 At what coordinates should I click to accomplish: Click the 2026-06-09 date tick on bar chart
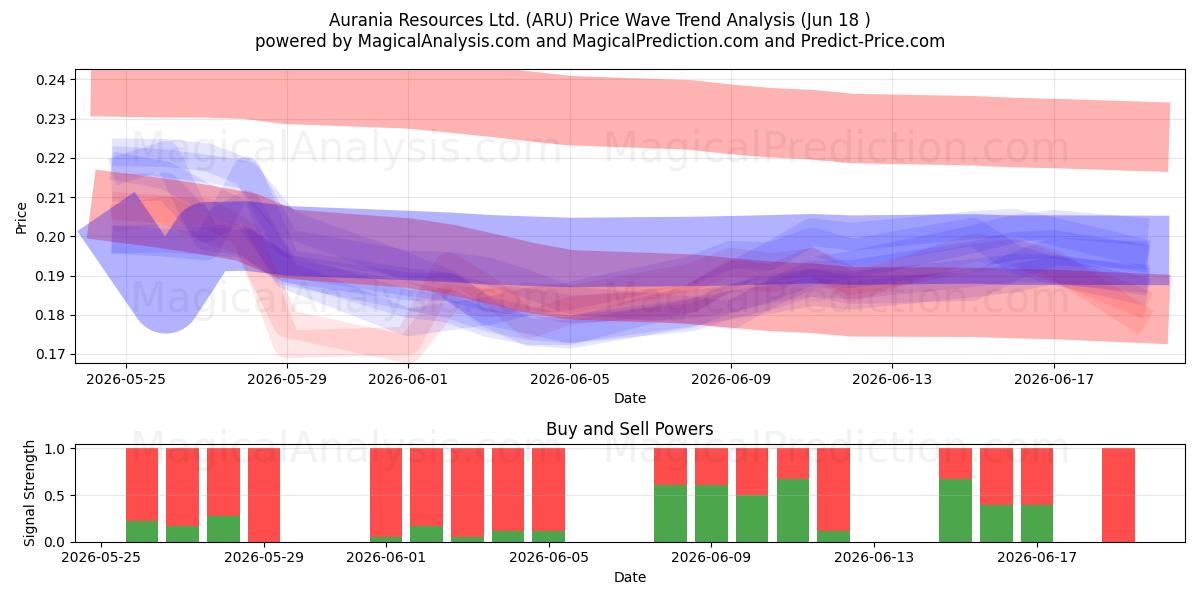(x=711, y=558)
